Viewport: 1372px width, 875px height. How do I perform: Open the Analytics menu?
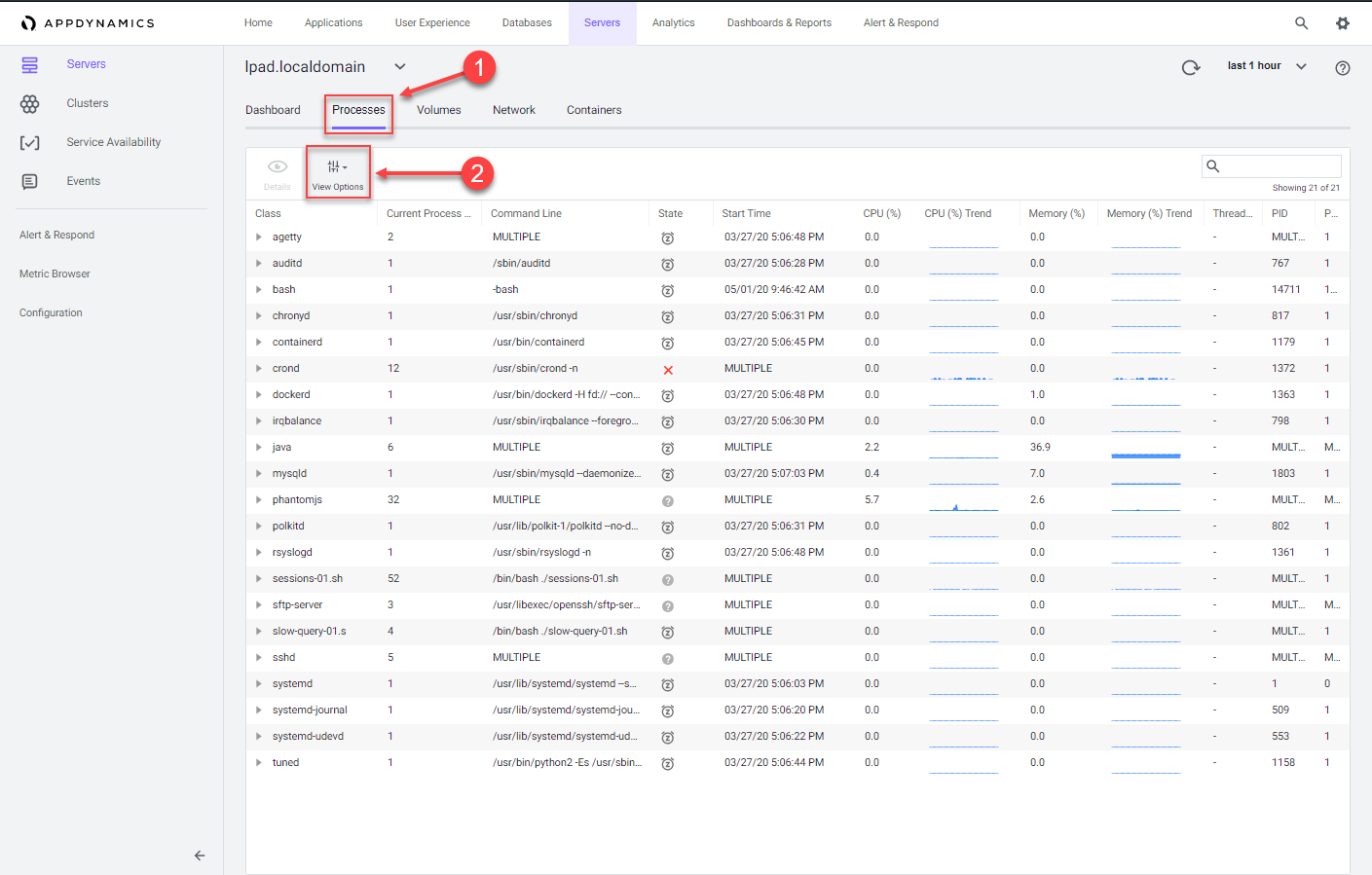[x=673, y=23]
